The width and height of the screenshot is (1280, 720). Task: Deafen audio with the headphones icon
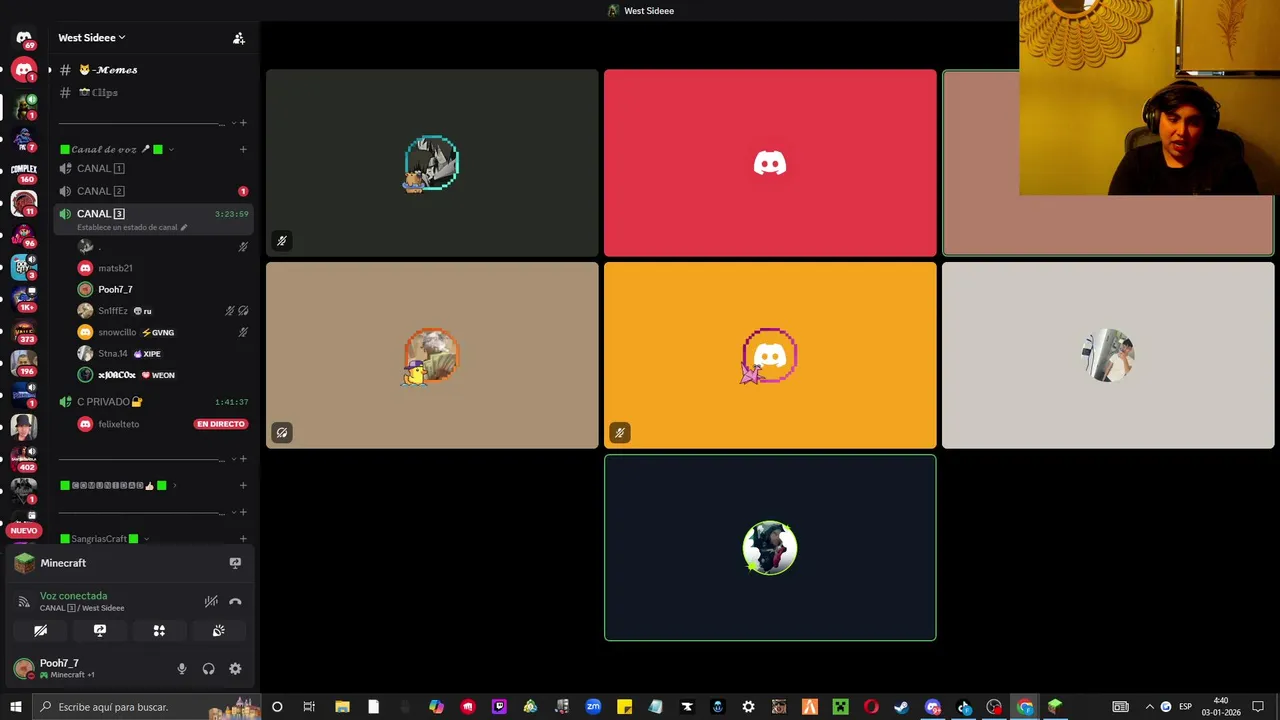point(208,669)
